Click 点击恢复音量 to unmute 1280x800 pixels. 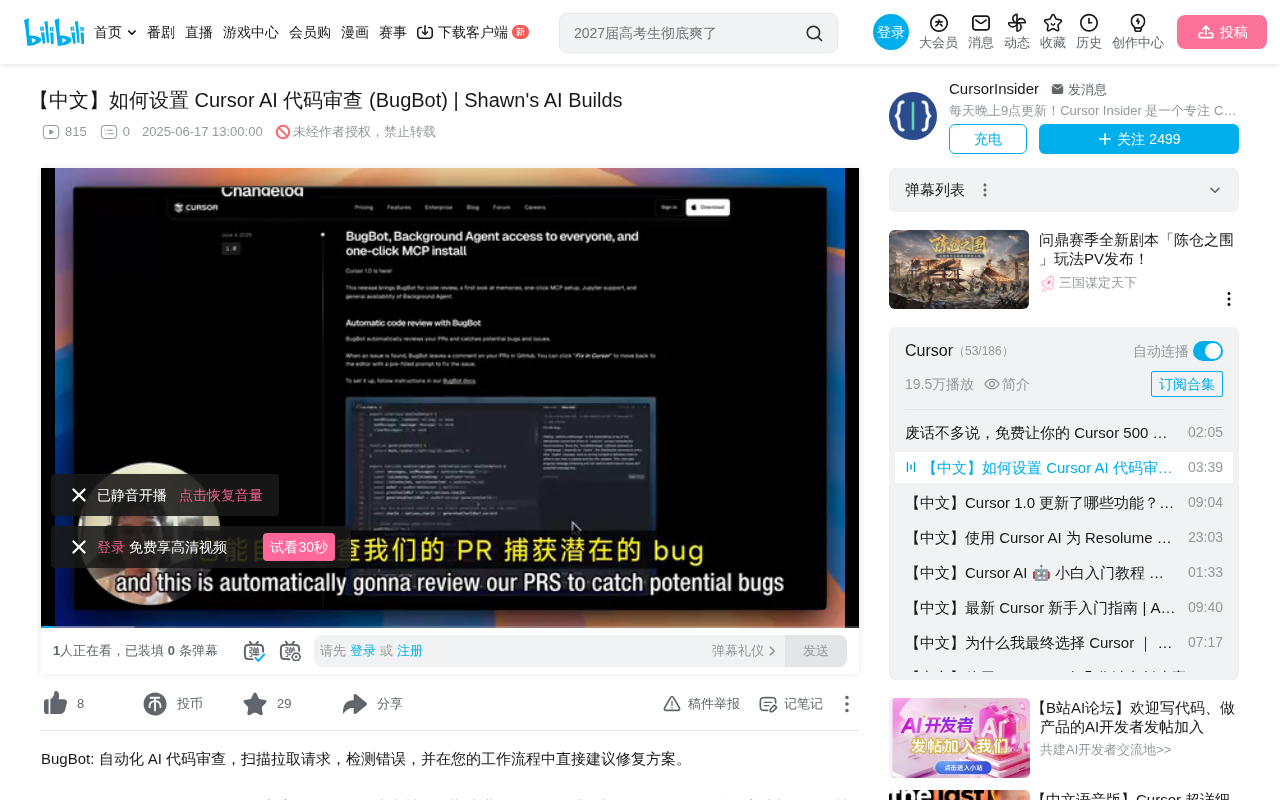(221, 495)
